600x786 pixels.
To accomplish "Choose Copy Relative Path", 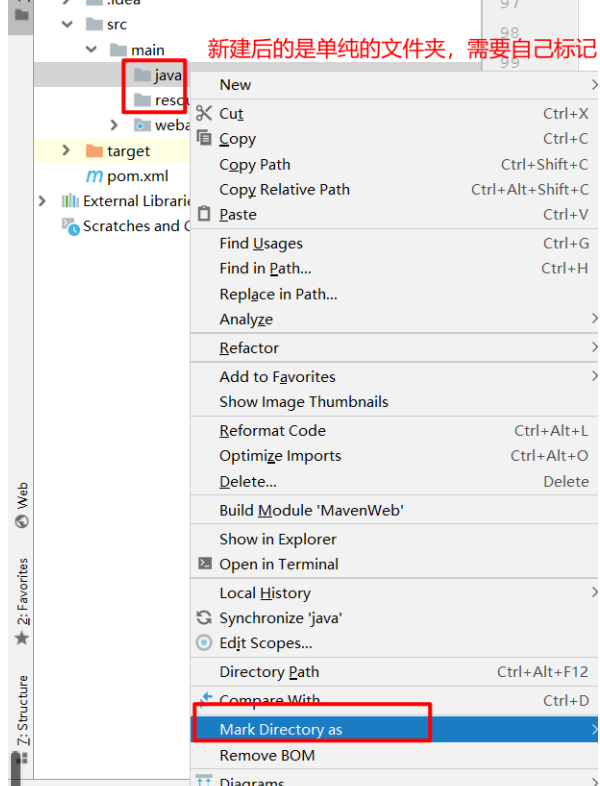I will tap(285, 189).
